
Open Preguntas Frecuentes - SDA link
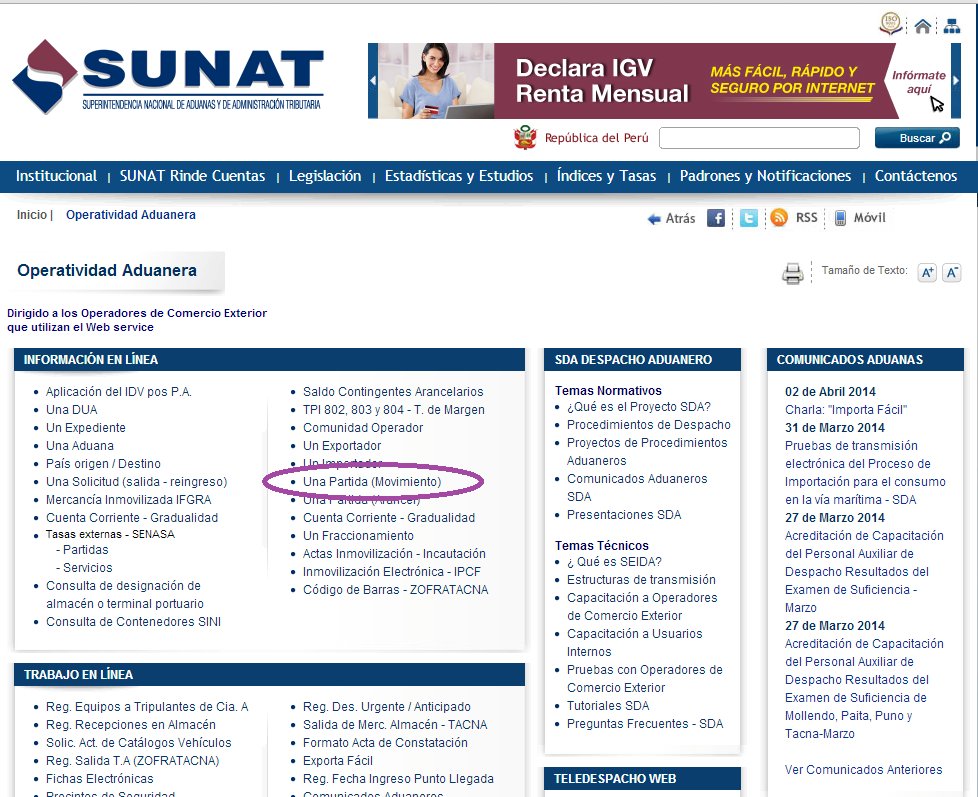645,723
